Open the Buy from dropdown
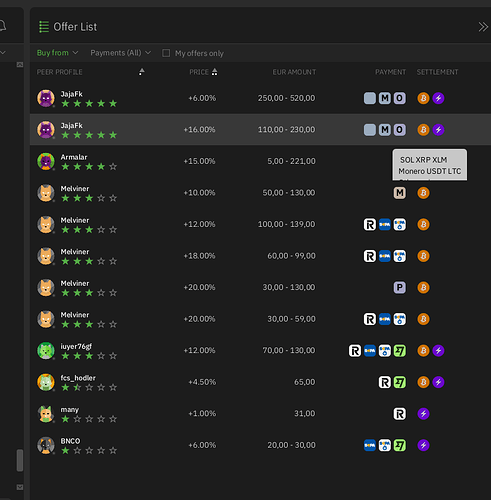Image resolution: width=491 pixels, height=500 pixels. click(x=57, y=53)
